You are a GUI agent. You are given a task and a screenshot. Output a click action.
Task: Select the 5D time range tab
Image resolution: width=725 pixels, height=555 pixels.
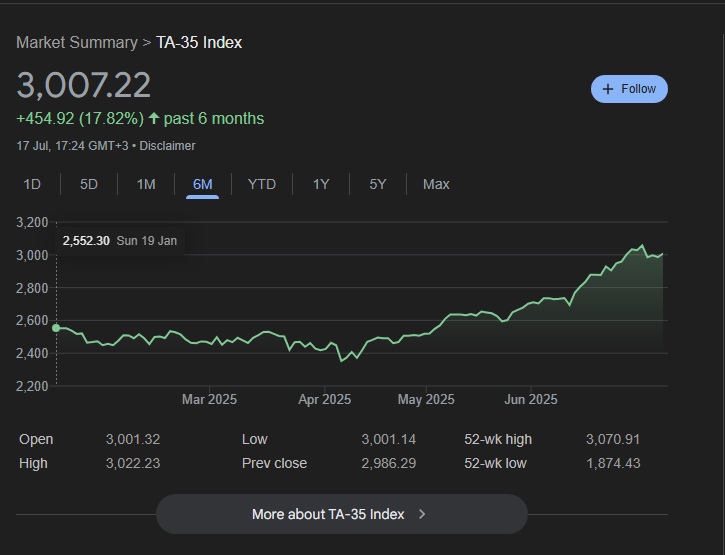click(x=89, y=184)
